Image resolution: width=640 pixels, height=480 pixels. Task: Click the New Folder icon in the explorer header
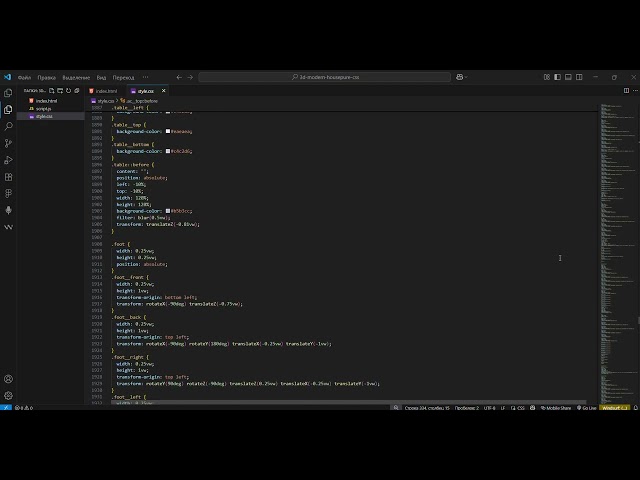[60, 91]
